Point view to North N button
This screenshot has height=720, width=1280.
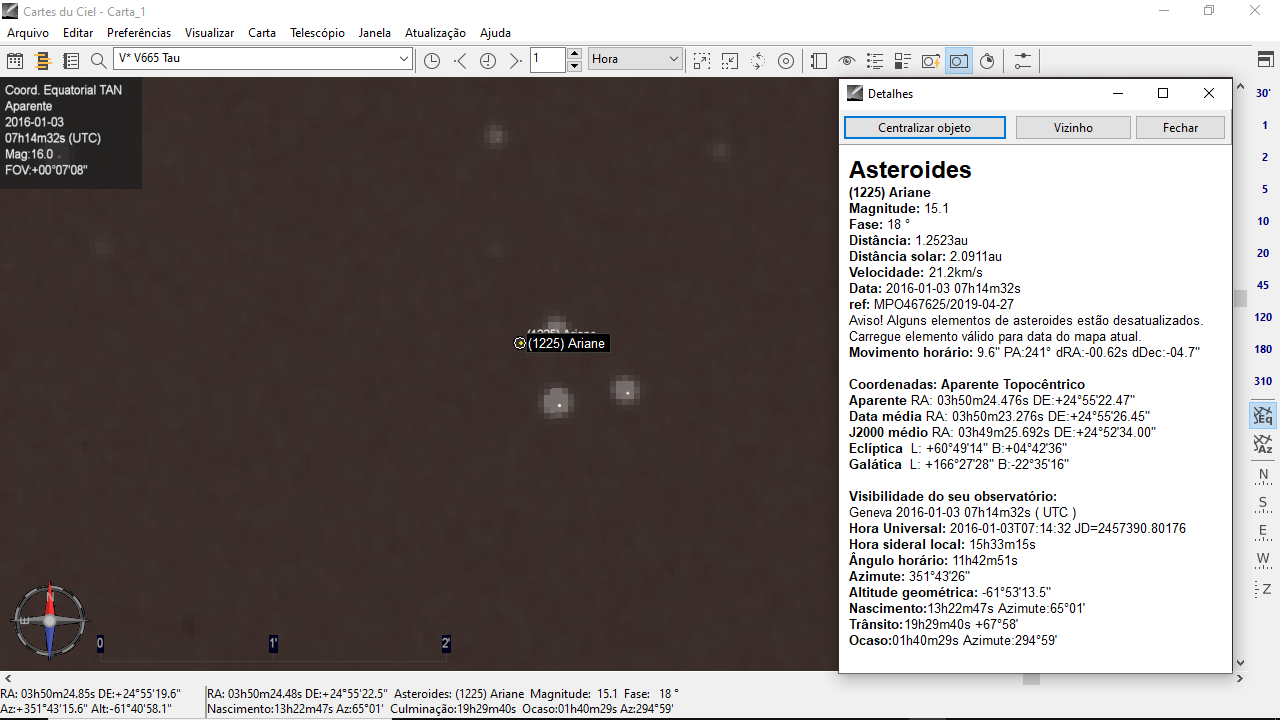pyautogui.click(x=1264, y=475)
